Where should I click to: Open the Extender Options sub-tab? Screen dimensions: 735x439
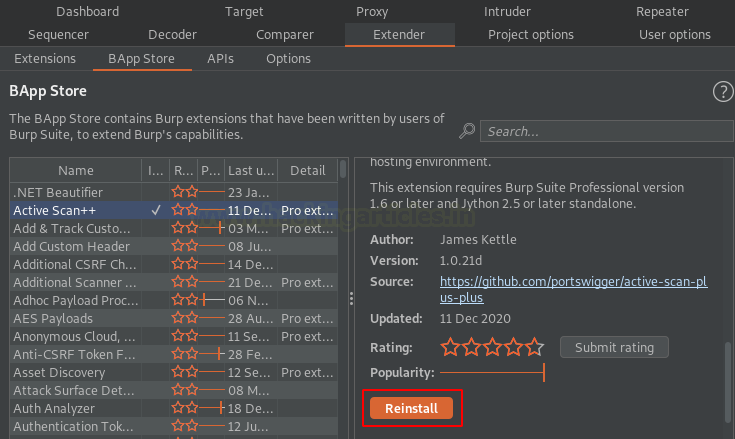pyautogui.click(x=288, y=59)
